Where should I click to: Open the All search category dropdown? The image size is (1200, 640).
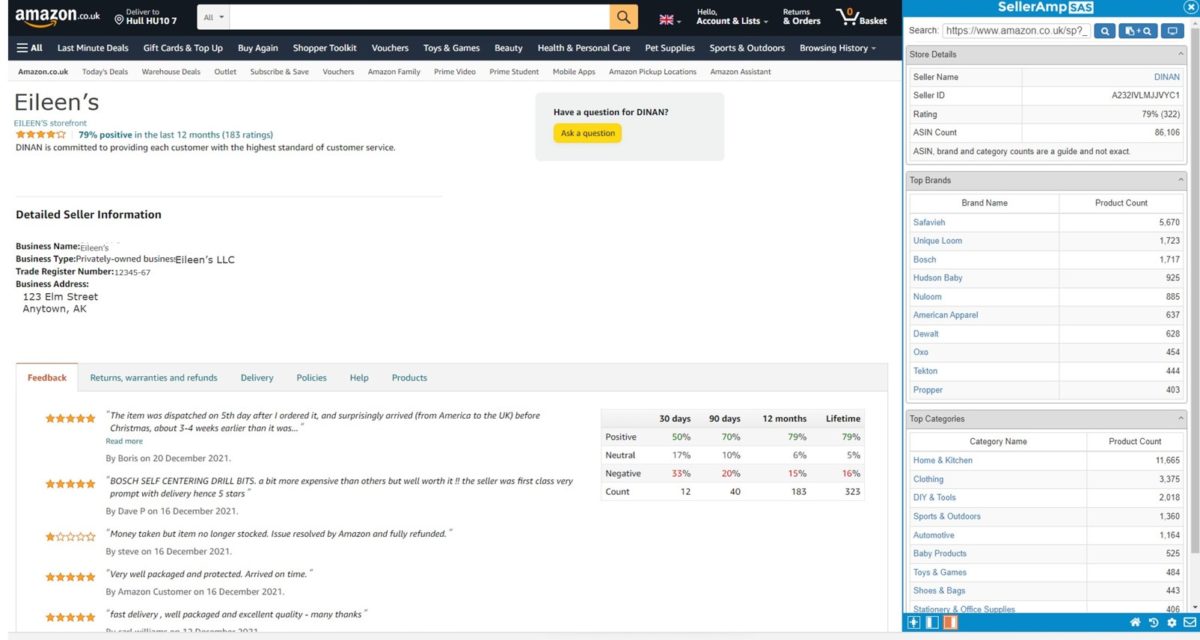click(x=210, y=16)
